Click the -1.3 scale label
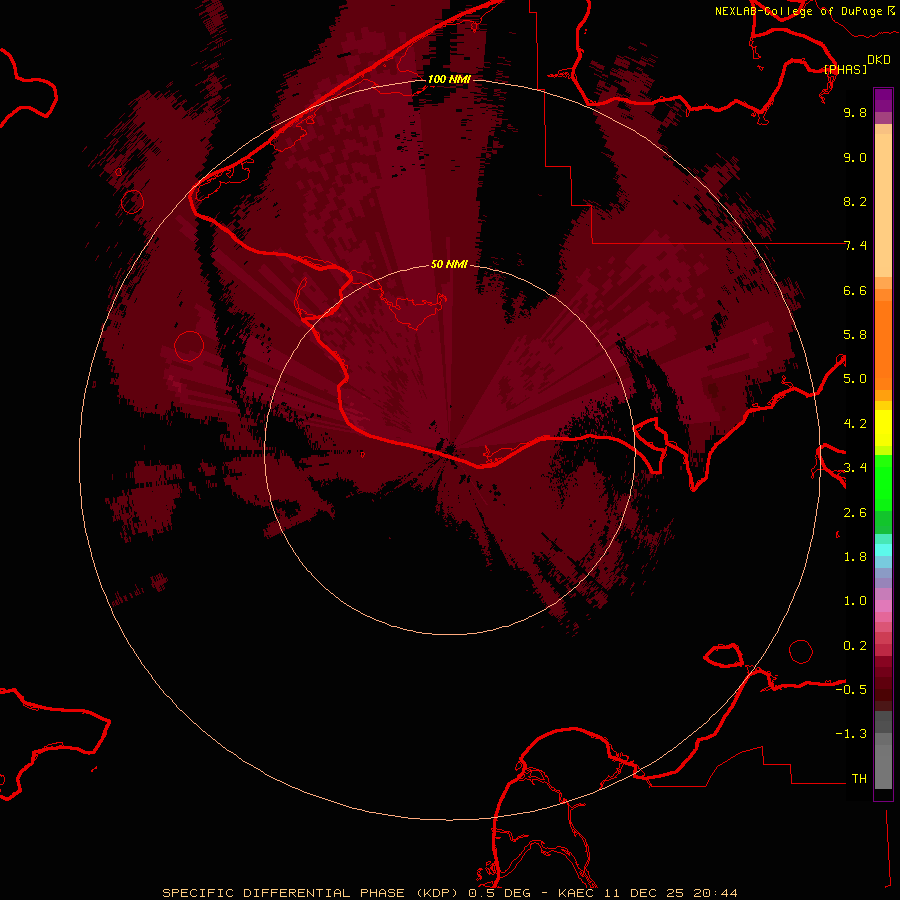900x900 pixels. (x=851, y=734)
